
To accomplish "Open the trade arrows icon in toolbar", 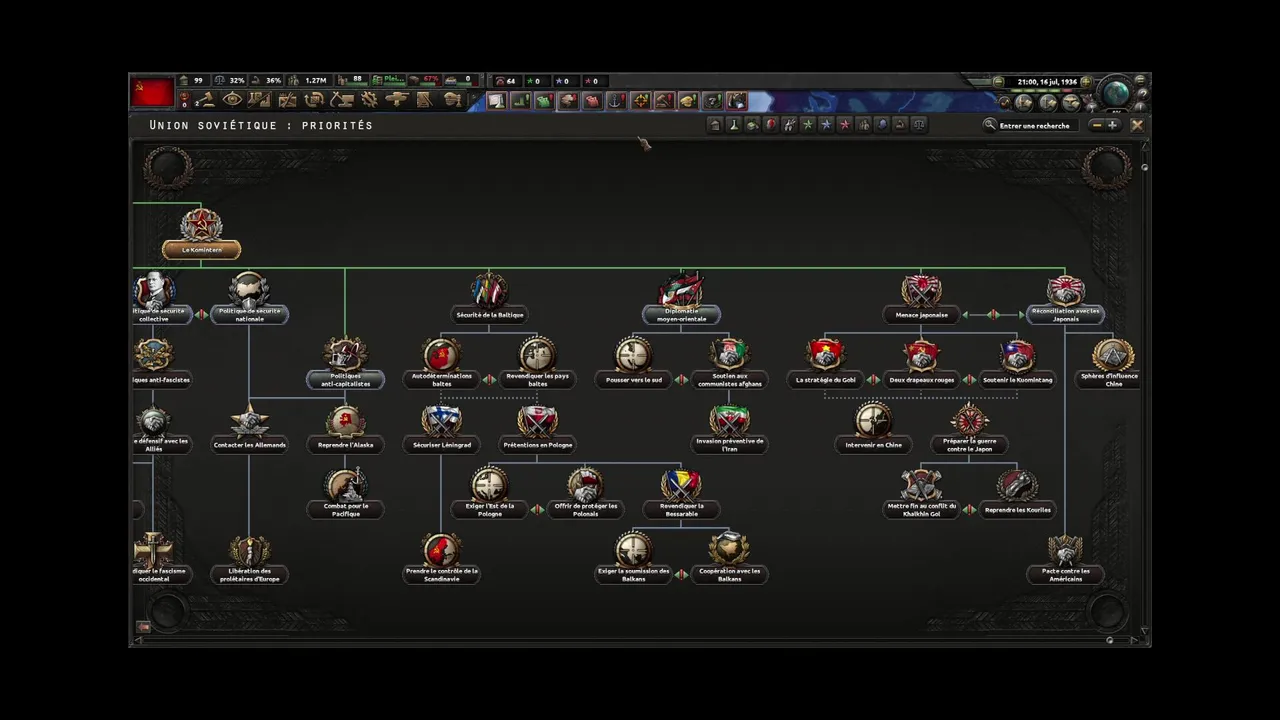I will [314, 99].
